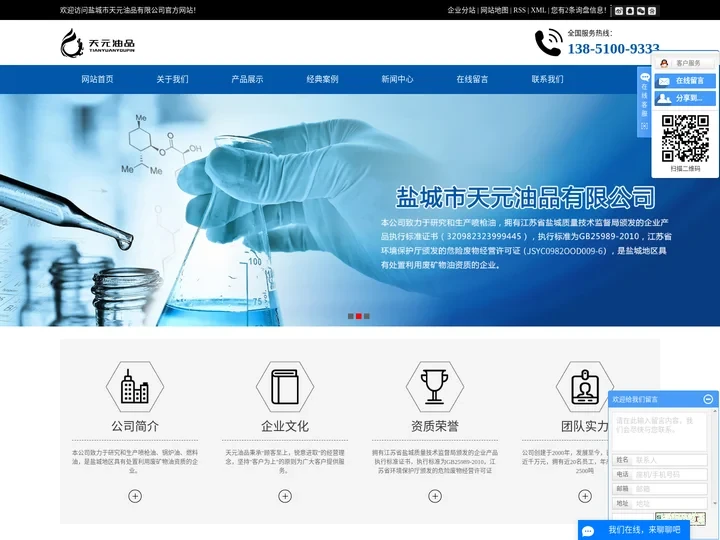The height and width of the screenshot is (540, 720).
Task: Expand 公司简介 with its plus button
Action: tap(134, 496)
